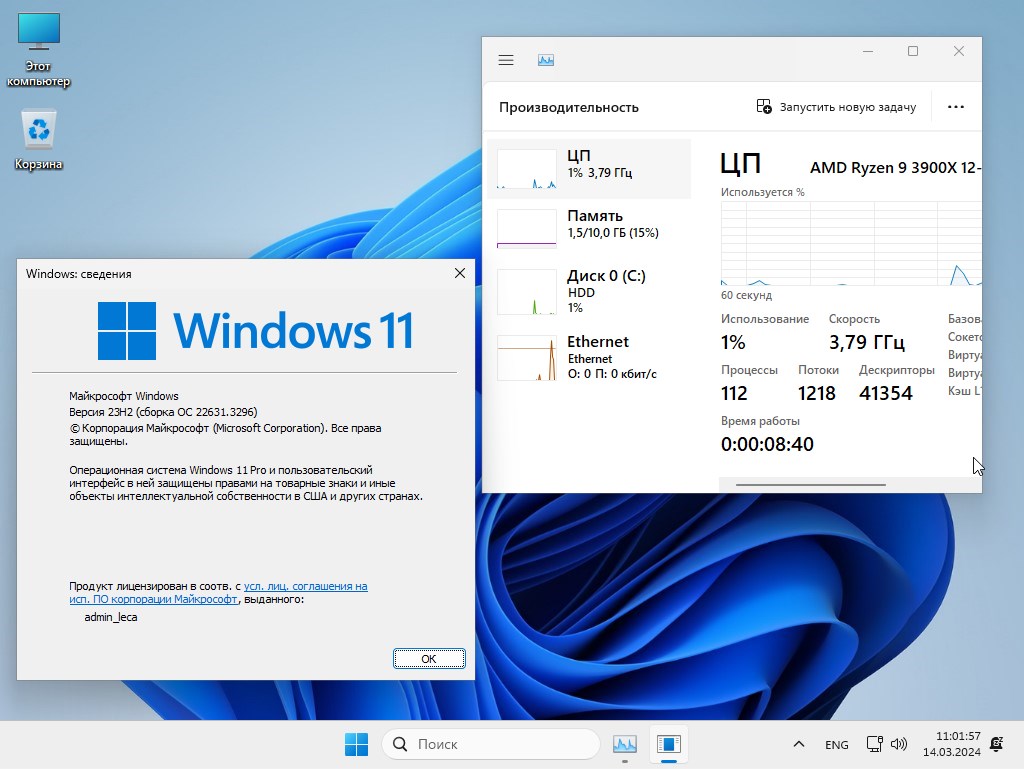Click the Task Manager app icon in the title bar

click(x=546, y=60)
